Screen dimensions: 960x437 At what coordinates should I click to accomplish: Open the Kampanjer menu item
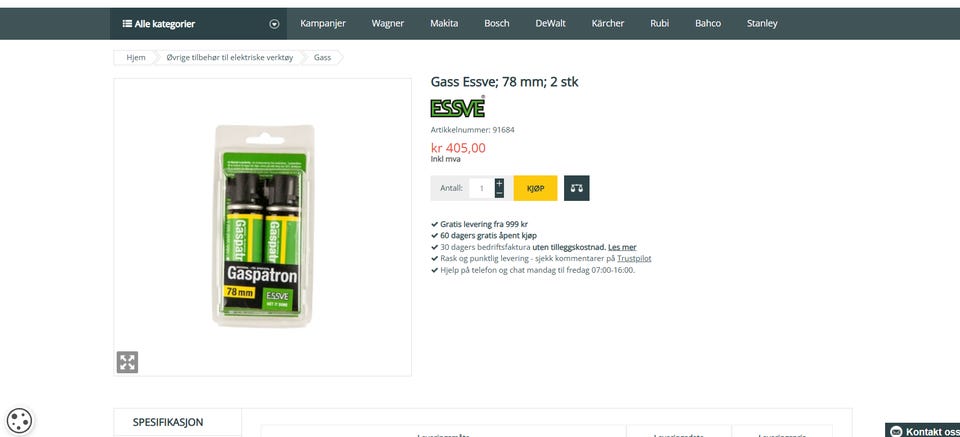[323, 23]
